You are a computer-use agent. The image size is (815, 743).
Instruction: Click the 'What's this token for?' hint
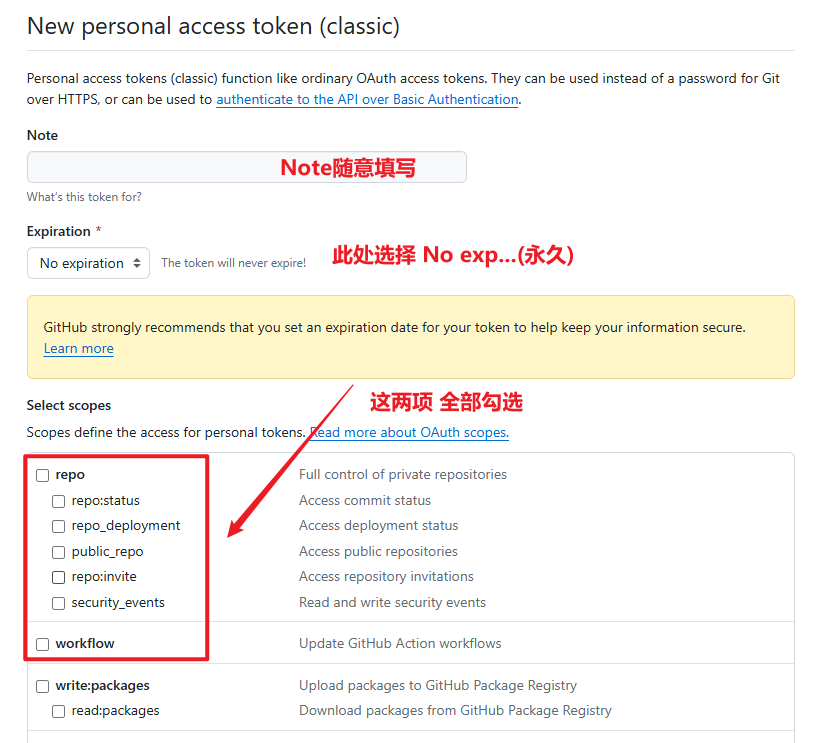coord(84,197)
